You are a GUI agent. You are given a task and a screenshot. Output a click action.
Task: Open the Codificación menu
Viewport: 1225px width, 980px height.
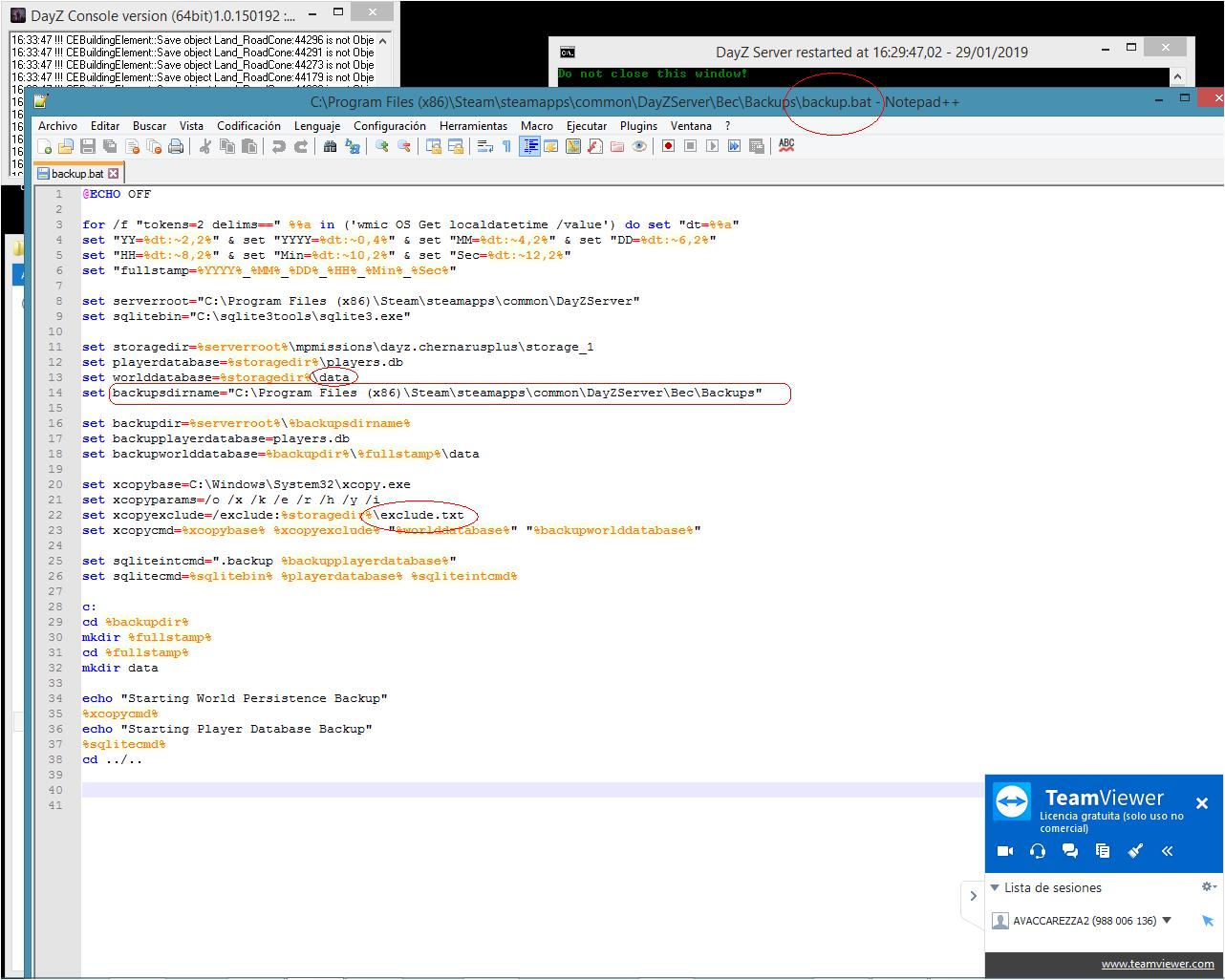coord(248,126)
